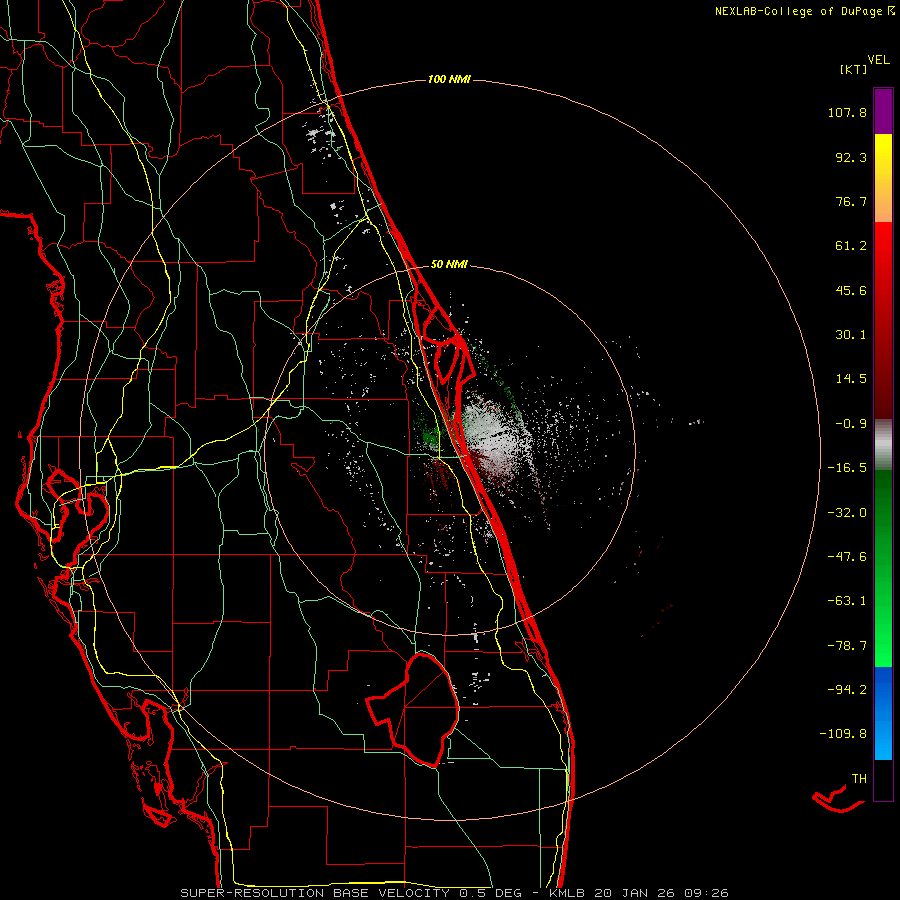Click the NEXLAB-College of DuPage credit text

click(x=799, y=11)
